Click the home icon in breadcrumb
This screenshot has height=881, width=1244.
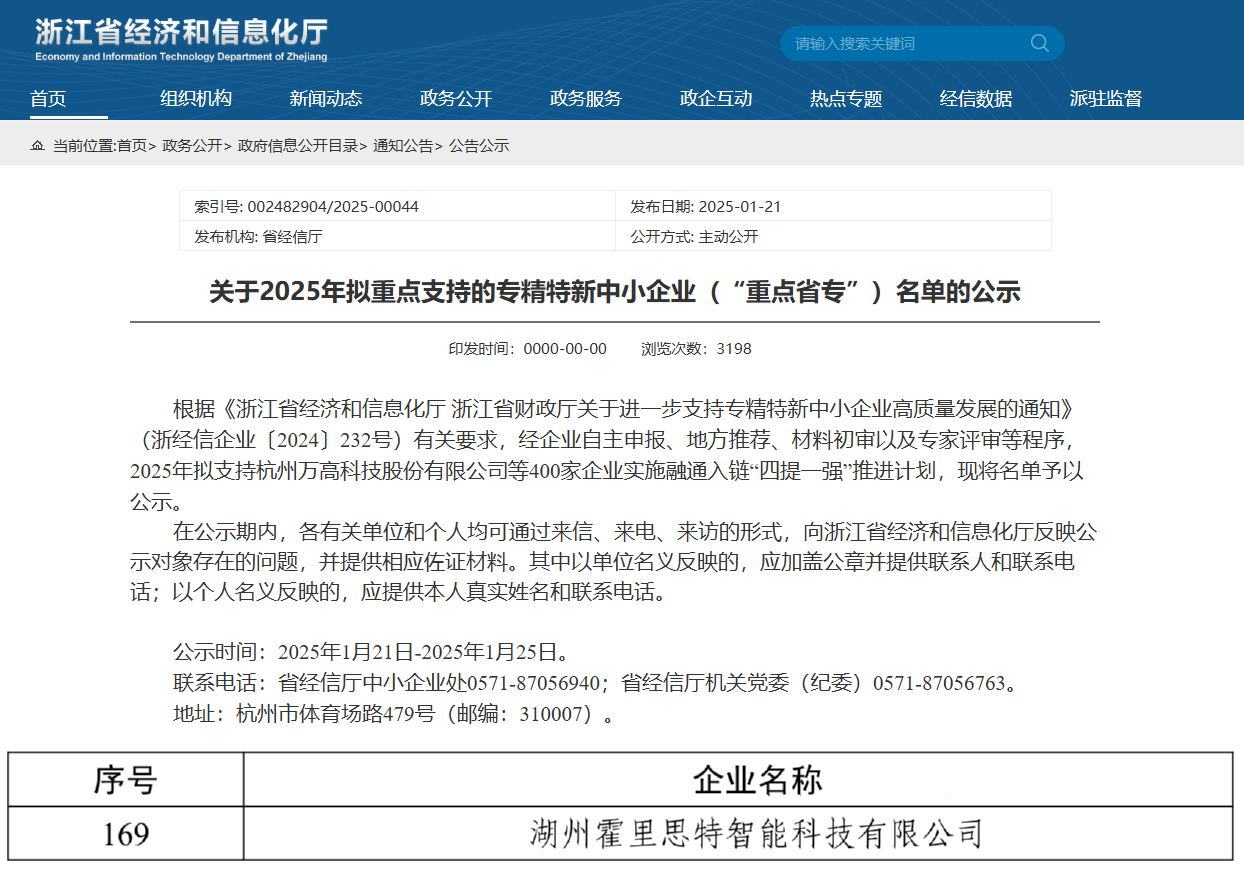click(37, 146)
